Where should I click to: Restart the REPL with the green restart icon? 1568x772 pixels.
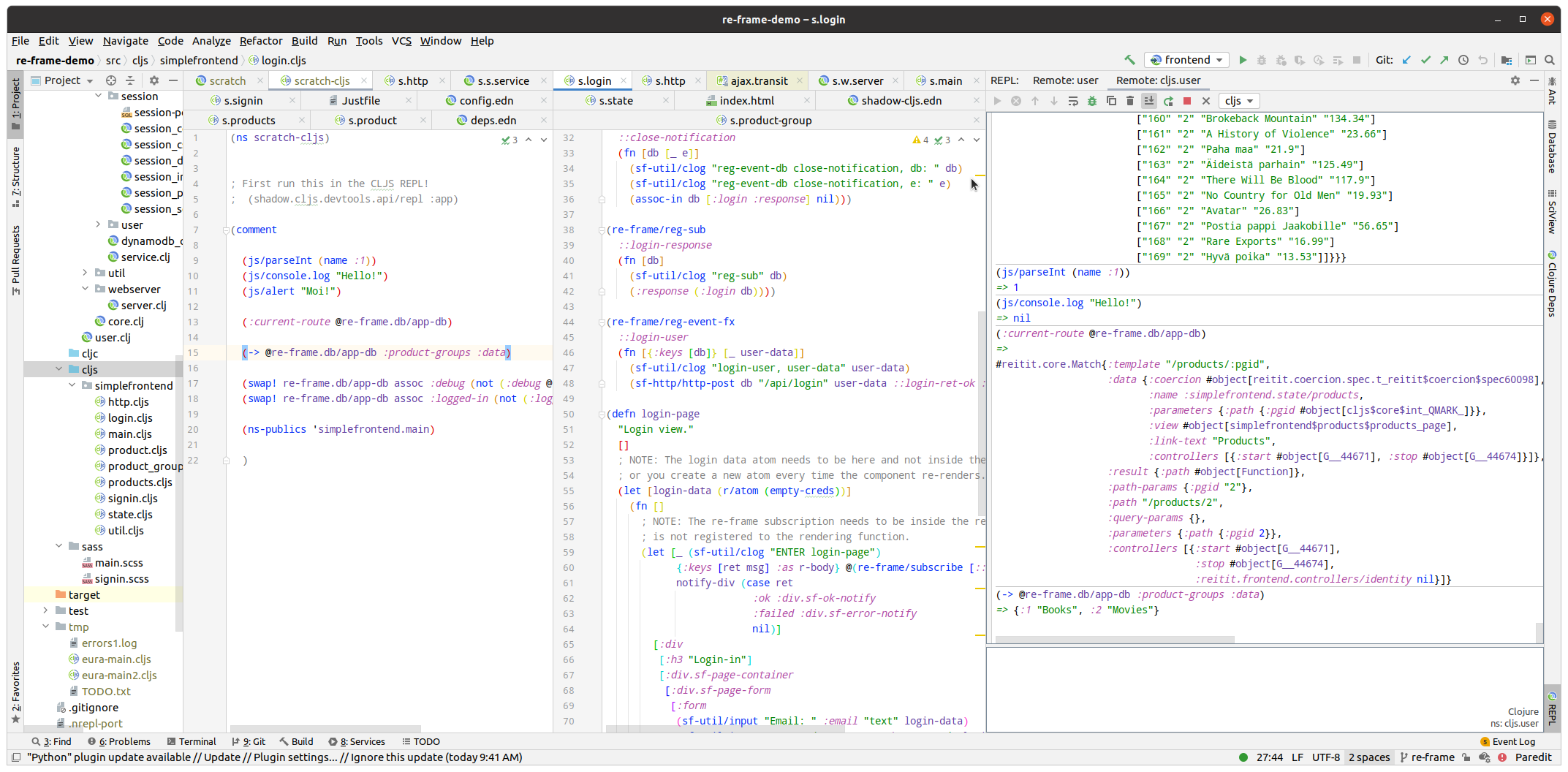(x=1168, y=101)
